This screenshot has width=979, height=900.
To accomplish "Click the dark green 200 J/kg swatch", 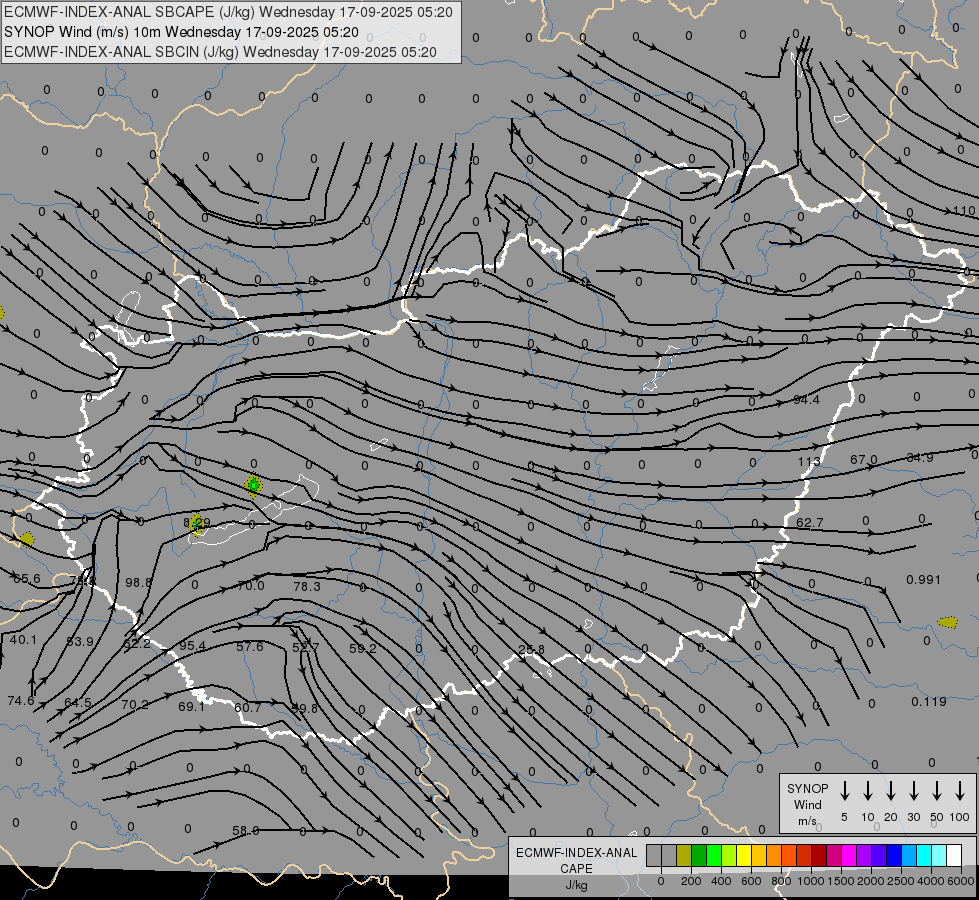I will pos(699,855).
